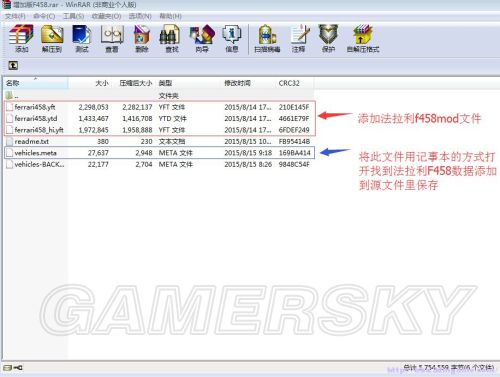The width and height of the screenshot is (500, 377).
Task: Click CRC32 value 169BA414
Action: [x=295, y=153]
